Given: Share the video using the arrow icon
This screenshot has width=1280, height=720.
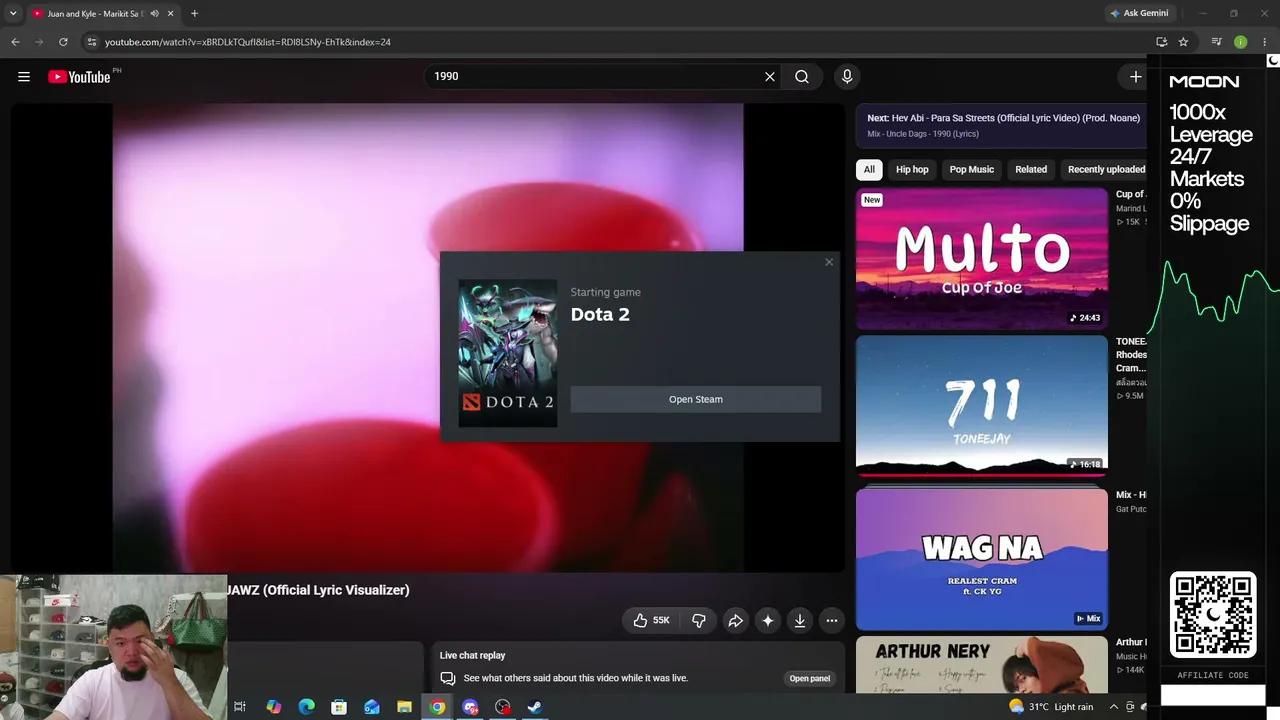Looking at the screenshot, I should [x=735, y=620].
